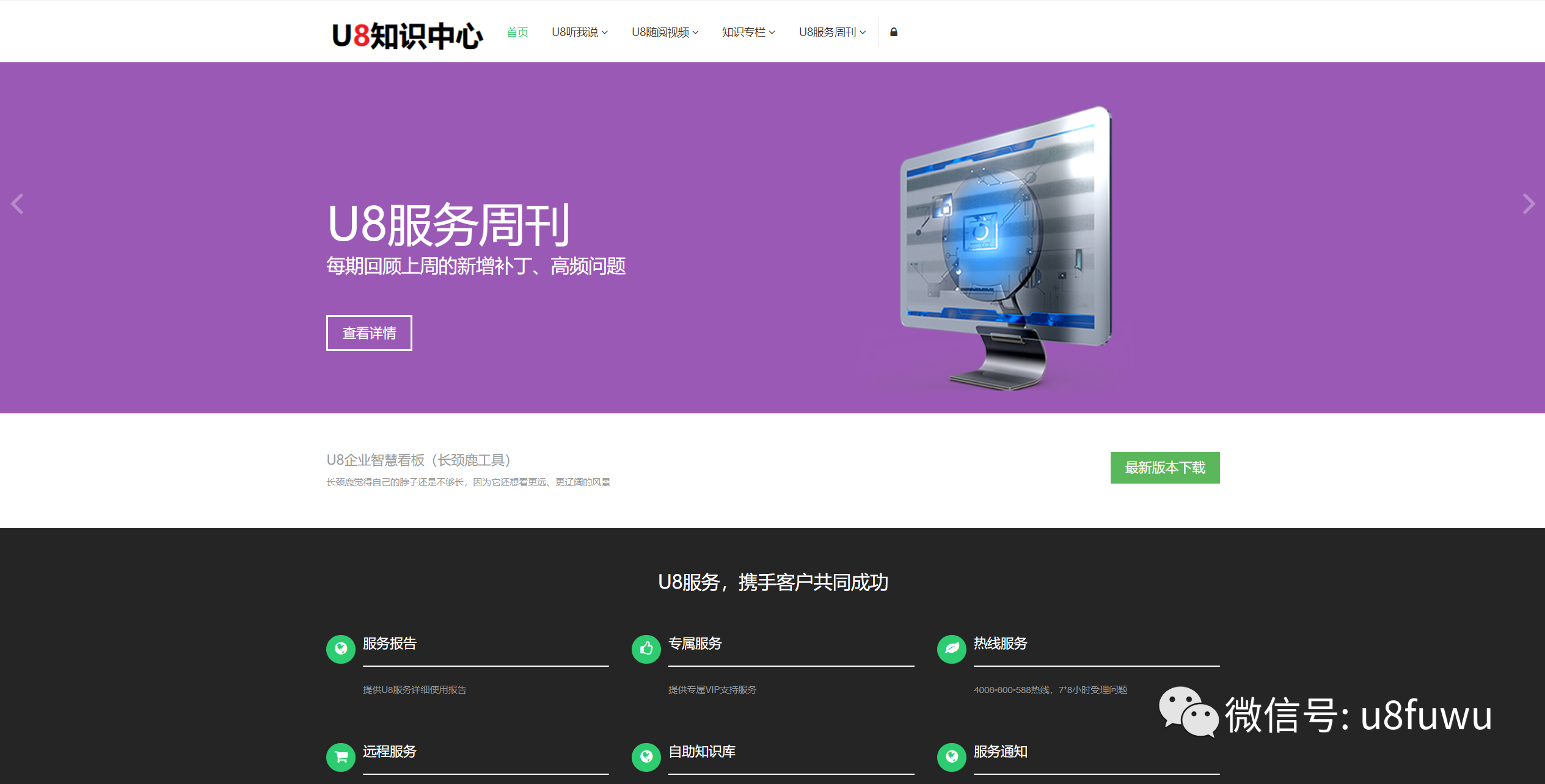The width and height of the screenshot is (1545, 784).
Task: Expand the chevron beside U8听我说
Action: point(605,33)
